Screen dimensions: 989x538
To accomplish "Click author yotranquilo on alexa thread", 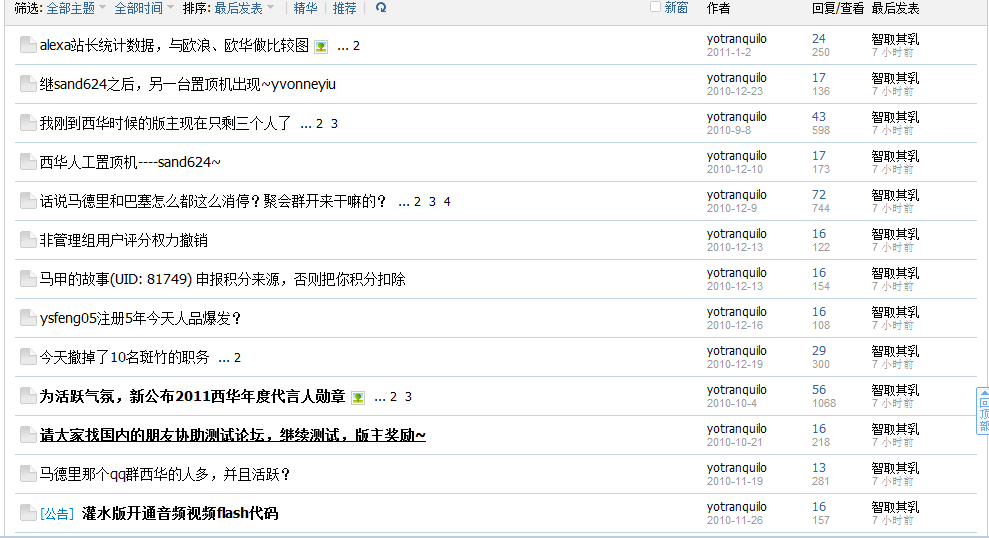I will (737, 38).
